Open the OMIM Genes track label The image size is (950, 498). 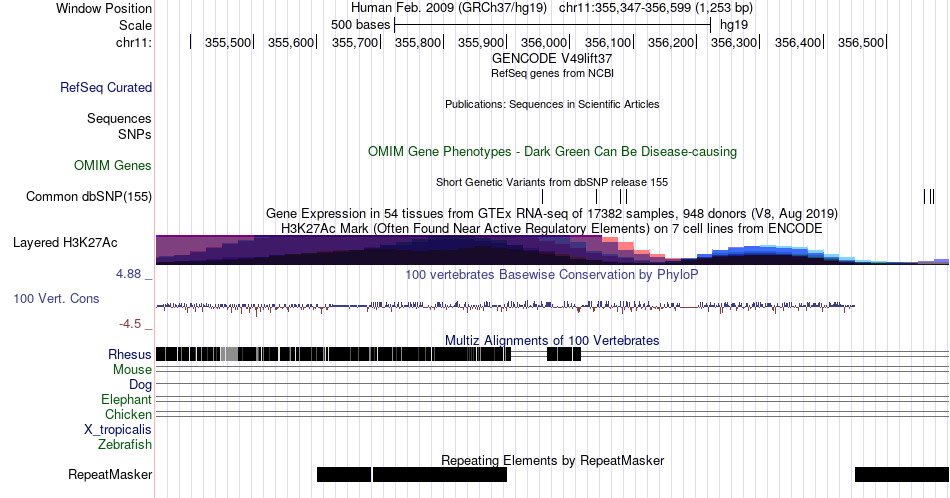[x=113, y=165]
